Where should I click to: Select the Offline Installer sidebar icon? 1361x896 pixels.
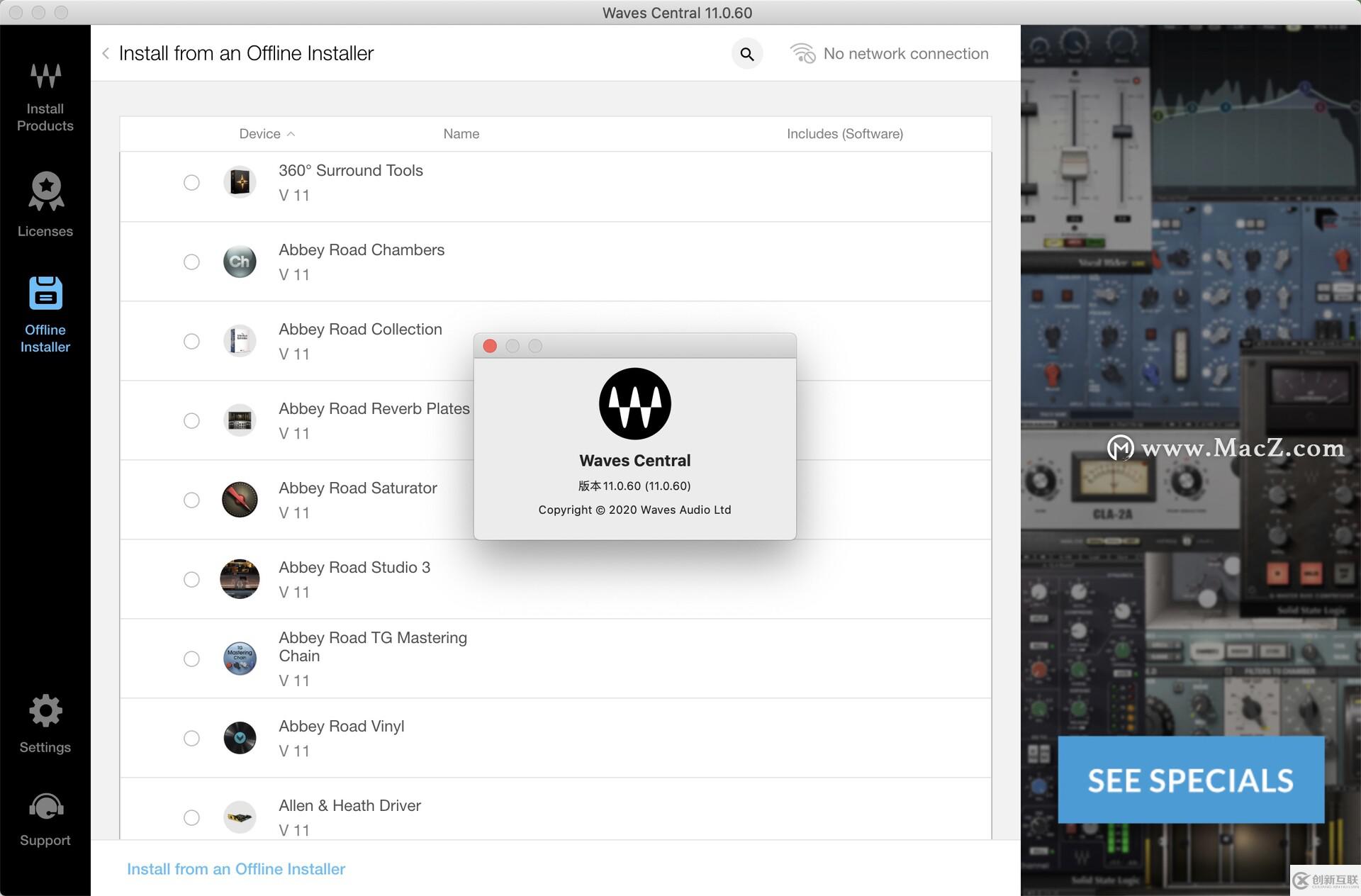tap(45, 293)
